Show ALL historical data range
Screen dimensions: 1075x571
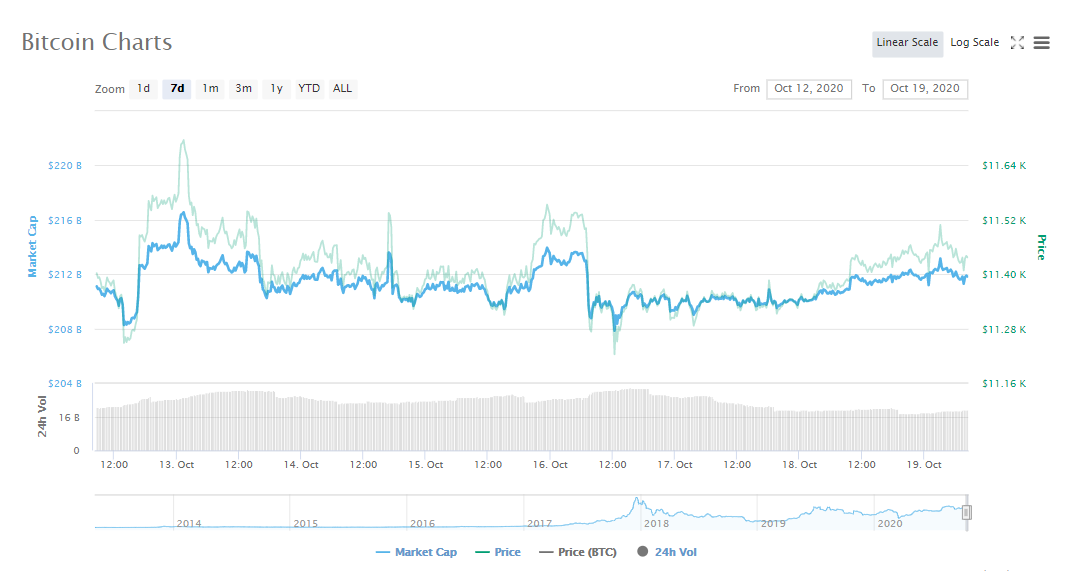tap(342, 88)
